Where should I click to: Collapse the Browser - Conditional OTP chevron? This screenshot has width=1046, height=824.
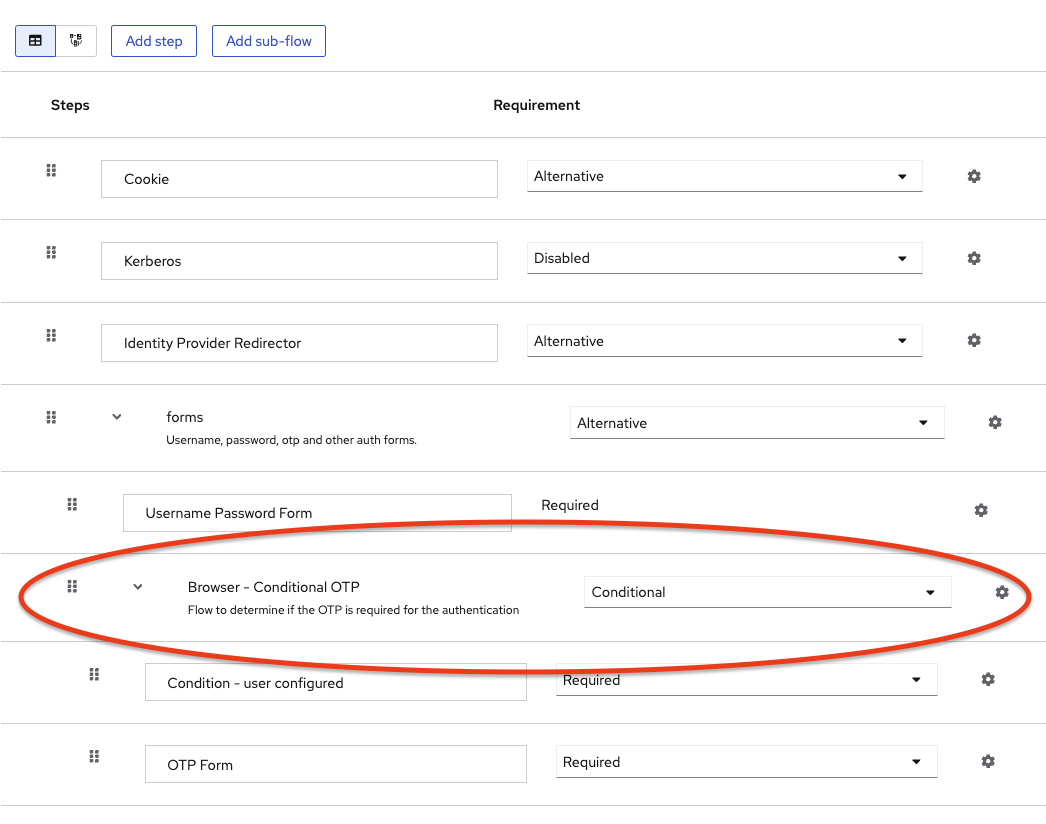point(138,587)
